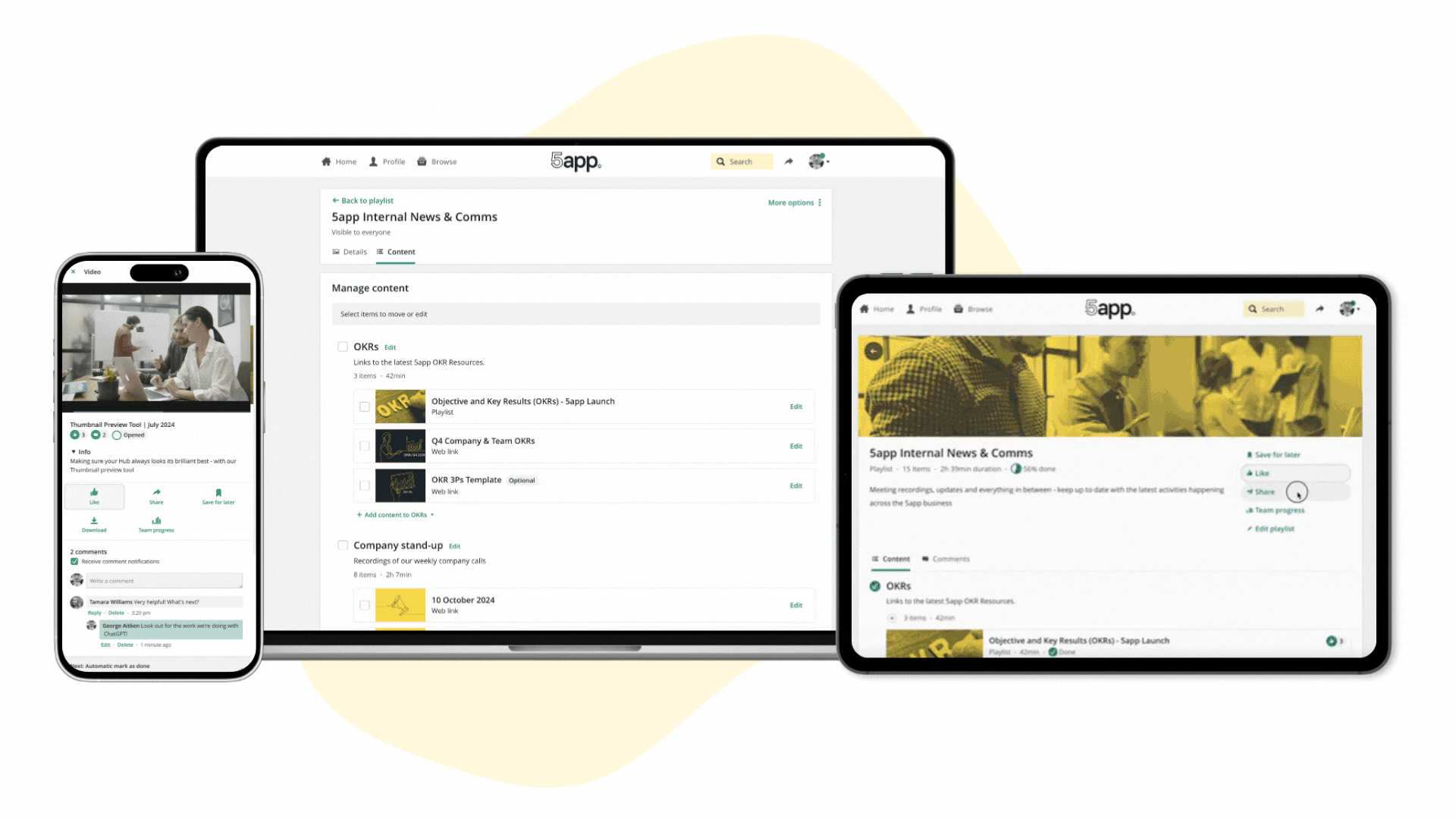This screenshot has height=819, width=1456.
Task: Switch to the Content tab
Action: coord(398,251)
